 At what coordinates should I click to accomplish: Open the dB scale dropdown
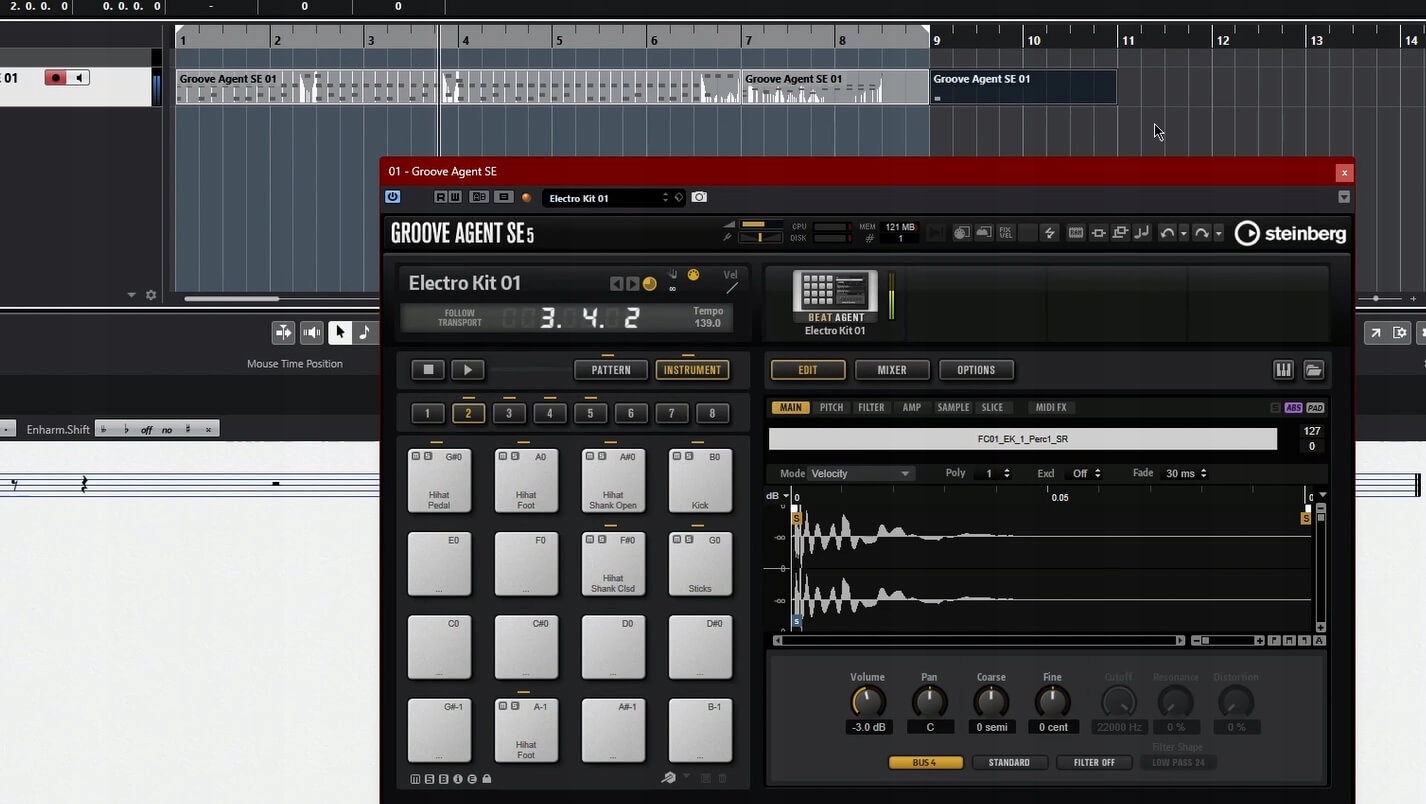pos(778,496)
